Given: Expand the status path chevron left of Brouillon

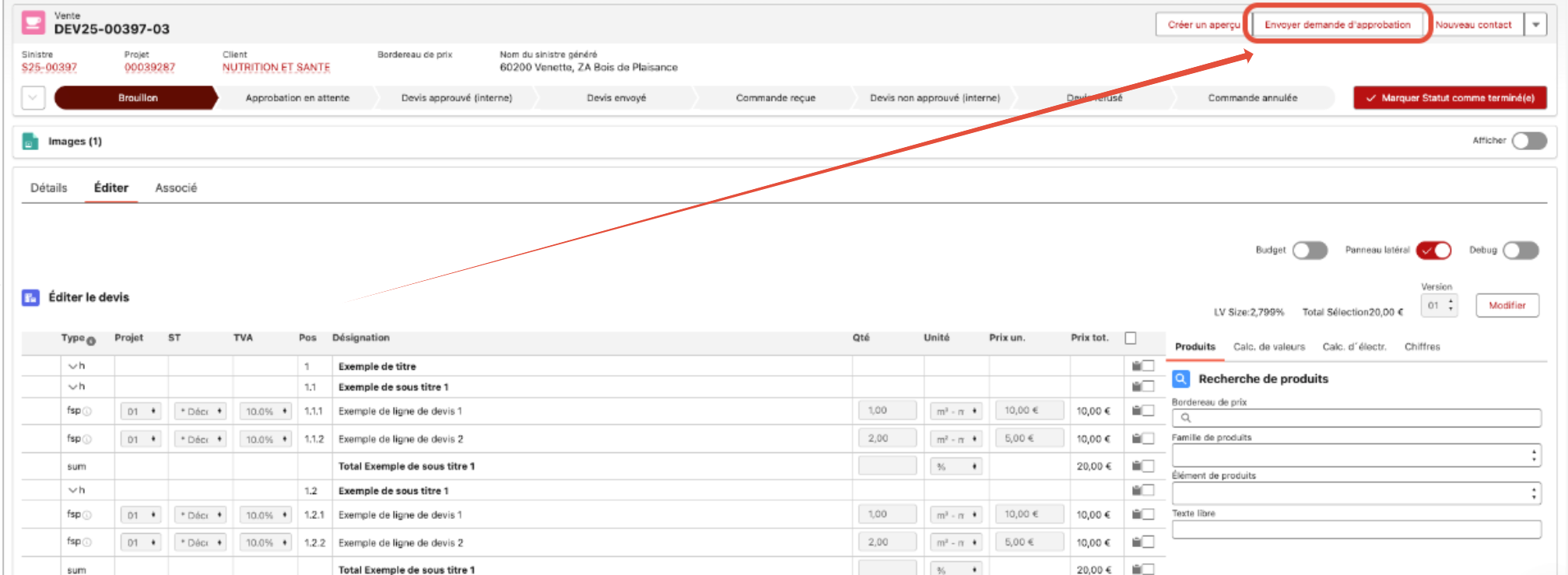Looking at the screenshot, I should [x=33, y=98].
